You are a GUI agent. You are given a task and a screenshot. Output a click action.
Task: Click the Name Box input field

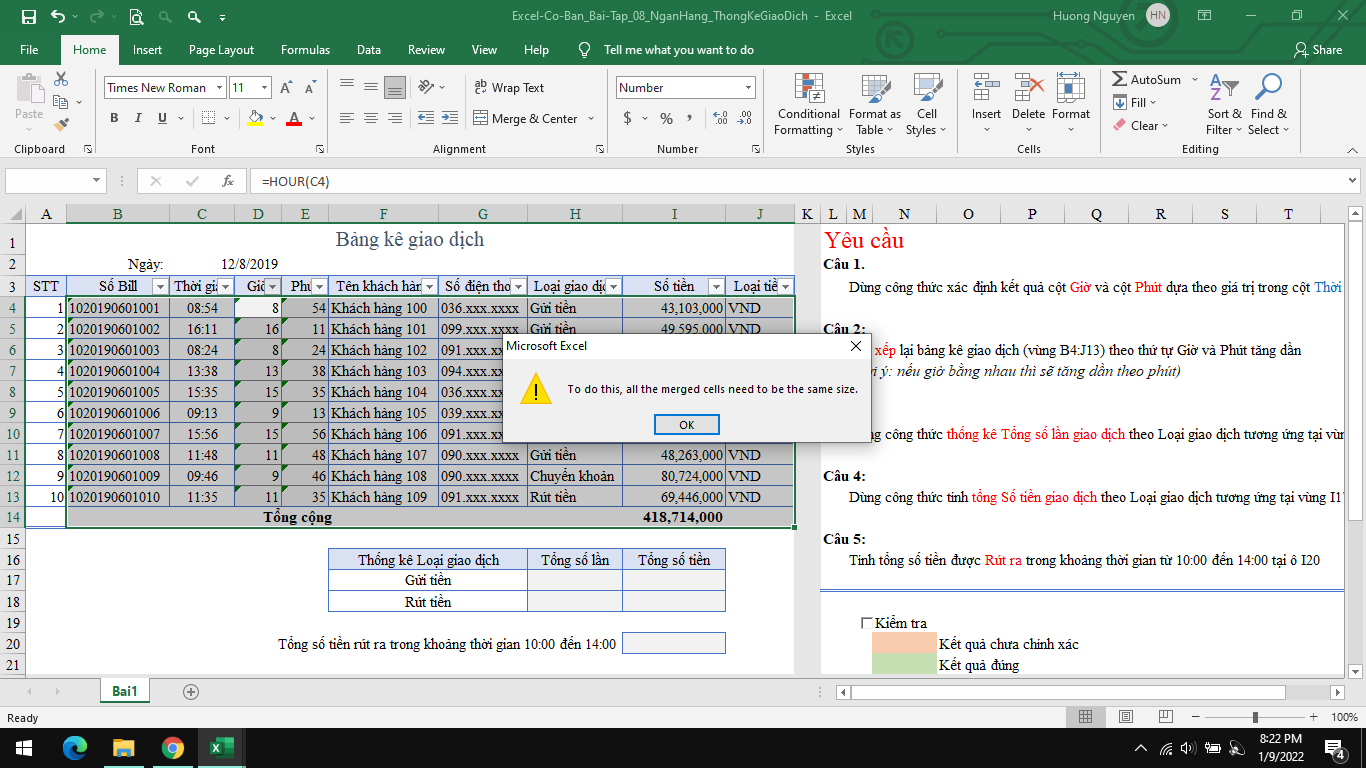click(48, 181)
